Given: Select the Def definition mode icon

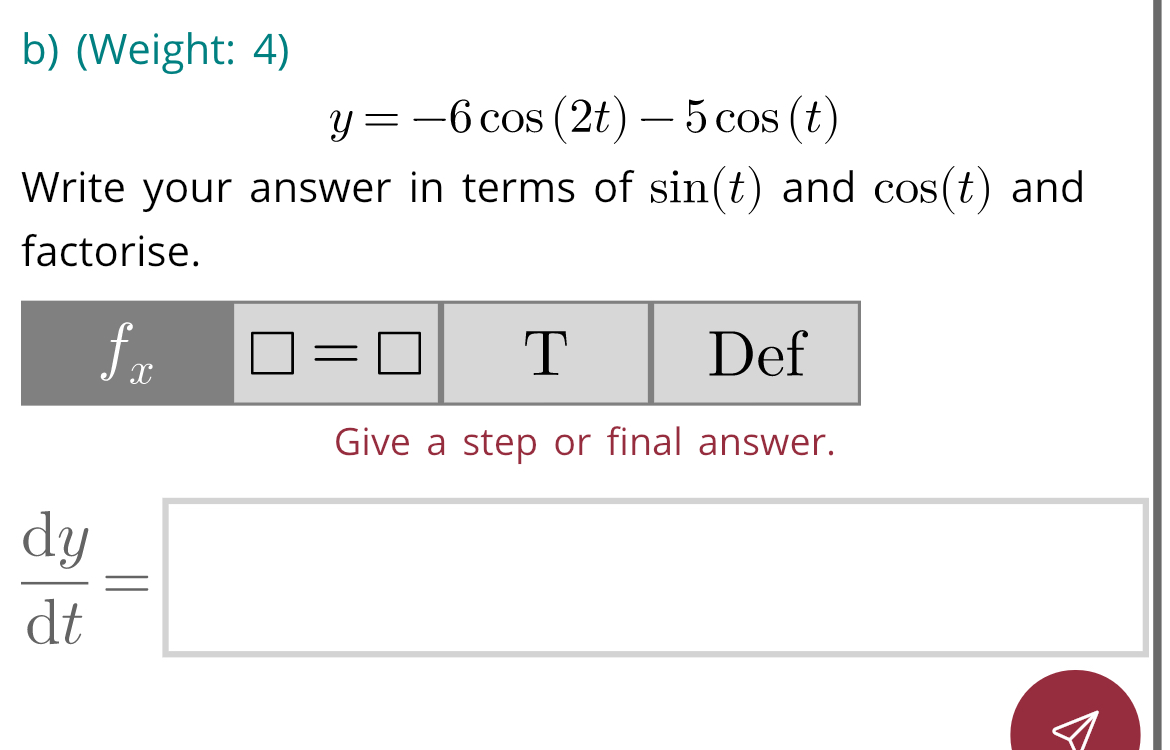Looking at the screenshot, I should pos(755,354).
